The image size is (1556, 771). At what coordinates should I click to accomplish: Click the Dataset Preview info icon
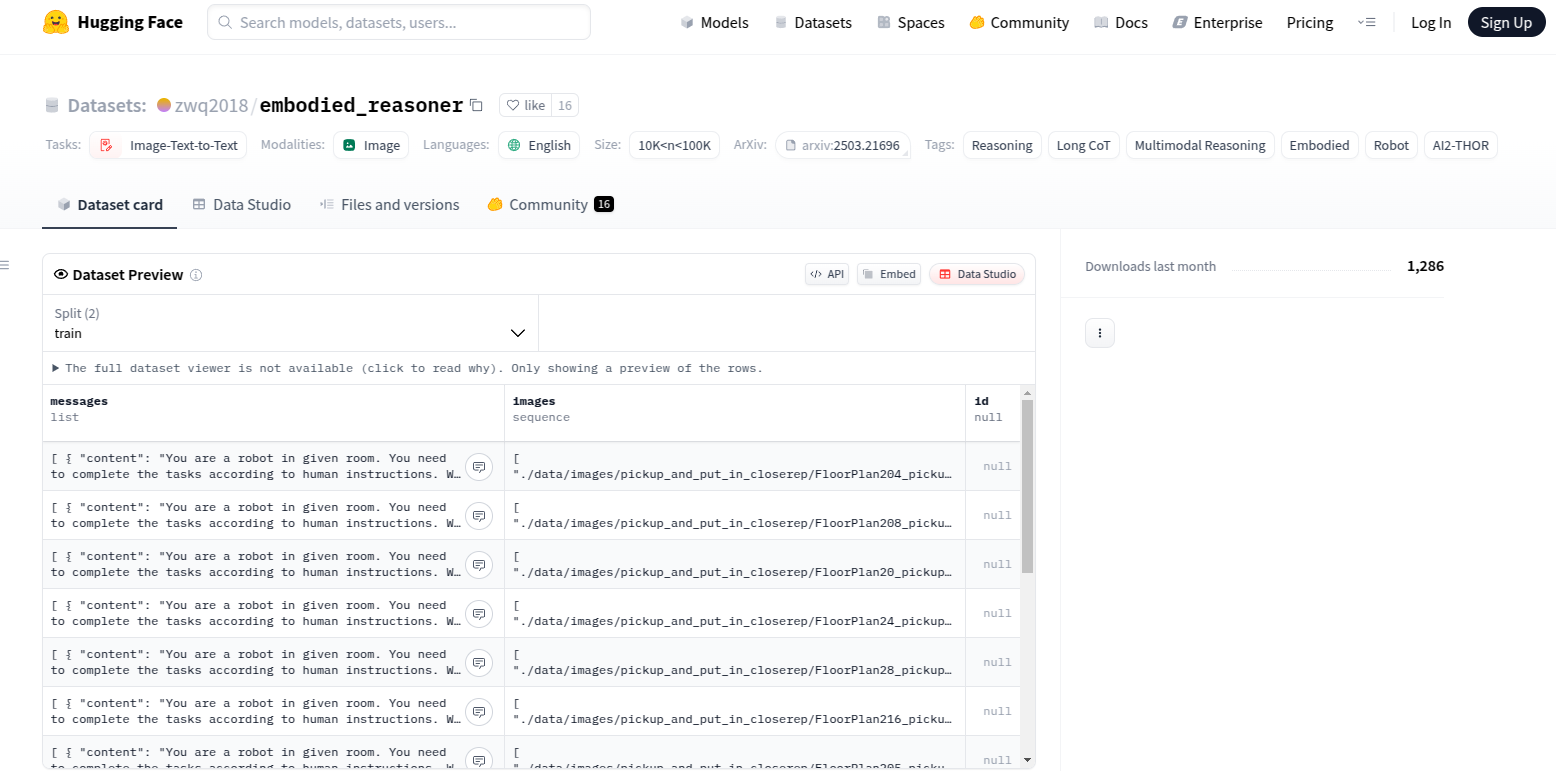196,275
